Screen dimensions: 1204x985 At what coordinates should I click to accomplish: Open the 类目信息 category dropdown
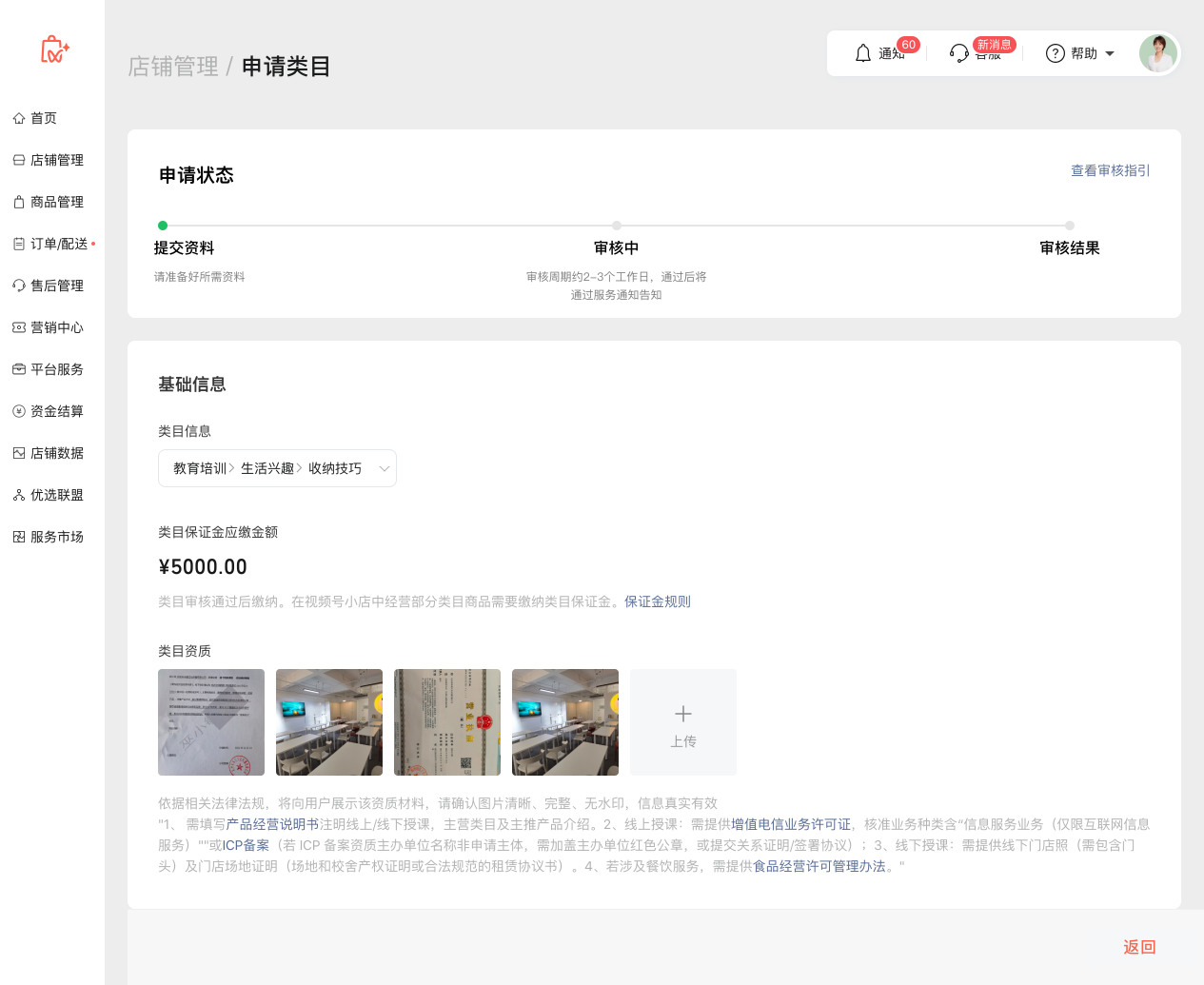277,468
